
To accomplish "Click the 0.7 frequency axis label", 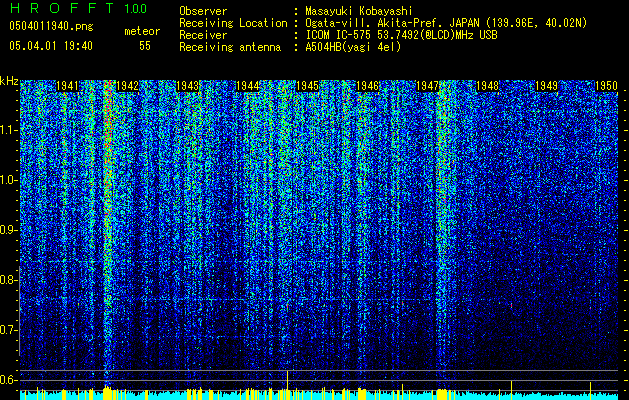I will pos(9,330).
